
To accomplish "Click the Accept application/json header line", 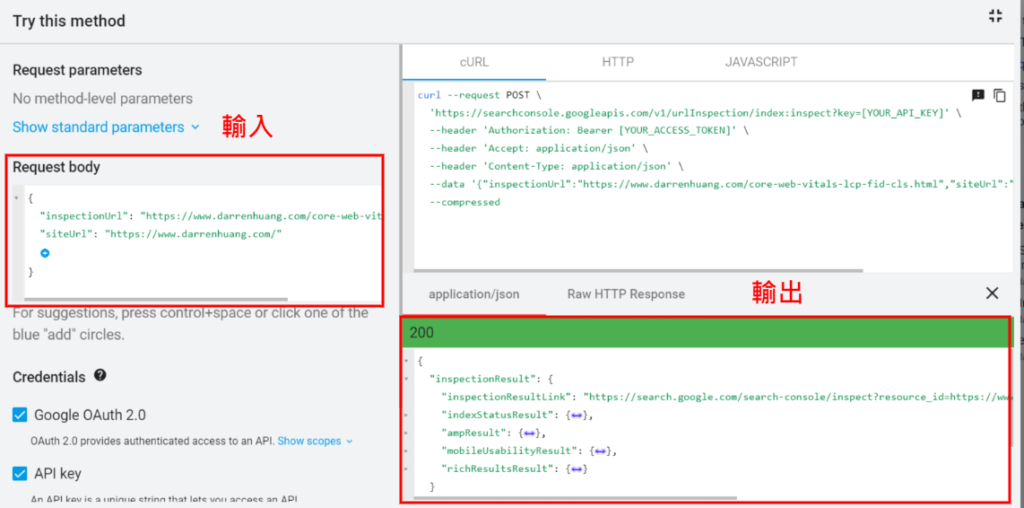I will pos(540,149).
